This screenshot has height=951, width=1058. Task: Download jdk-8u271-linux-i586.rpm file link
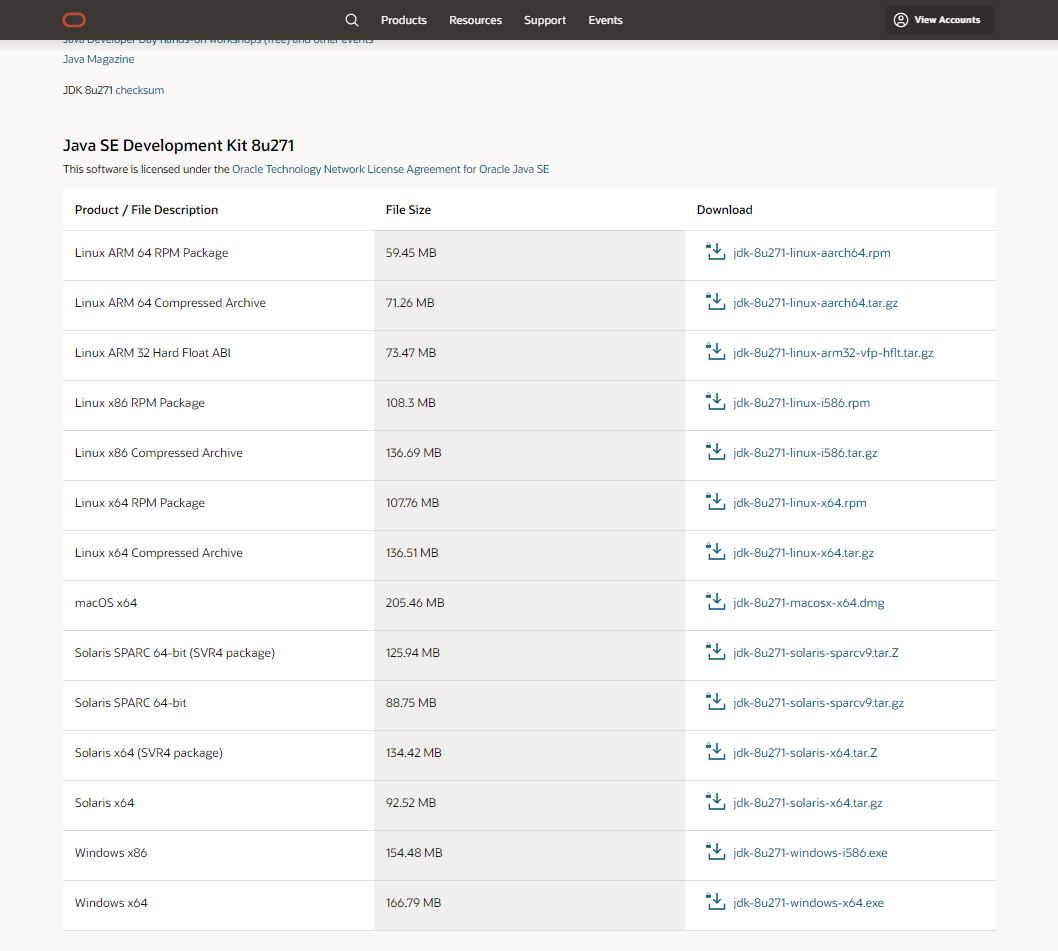click(802, 403)
